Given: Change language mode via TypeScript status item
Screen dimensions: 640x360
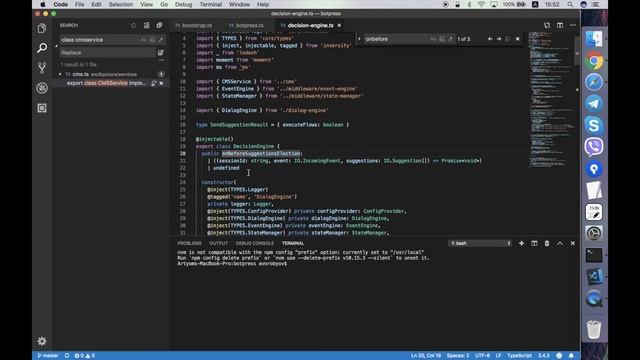Looking at the screenshot, I should [x=519, y=356].
